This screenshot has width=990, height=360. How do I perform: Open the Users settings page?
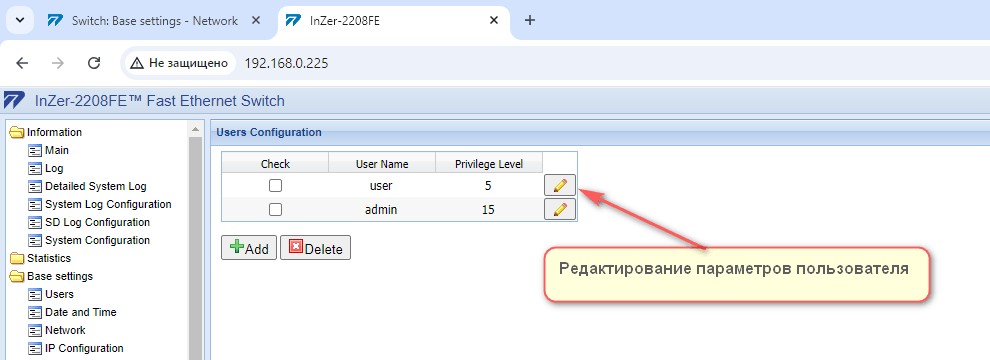(x=59, y=294)
